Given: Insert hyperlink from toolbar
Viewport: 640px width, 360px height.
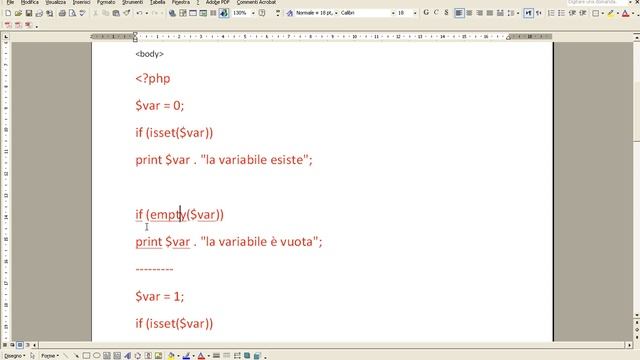Looking at the screenshot, I should [x=172, y=13].
